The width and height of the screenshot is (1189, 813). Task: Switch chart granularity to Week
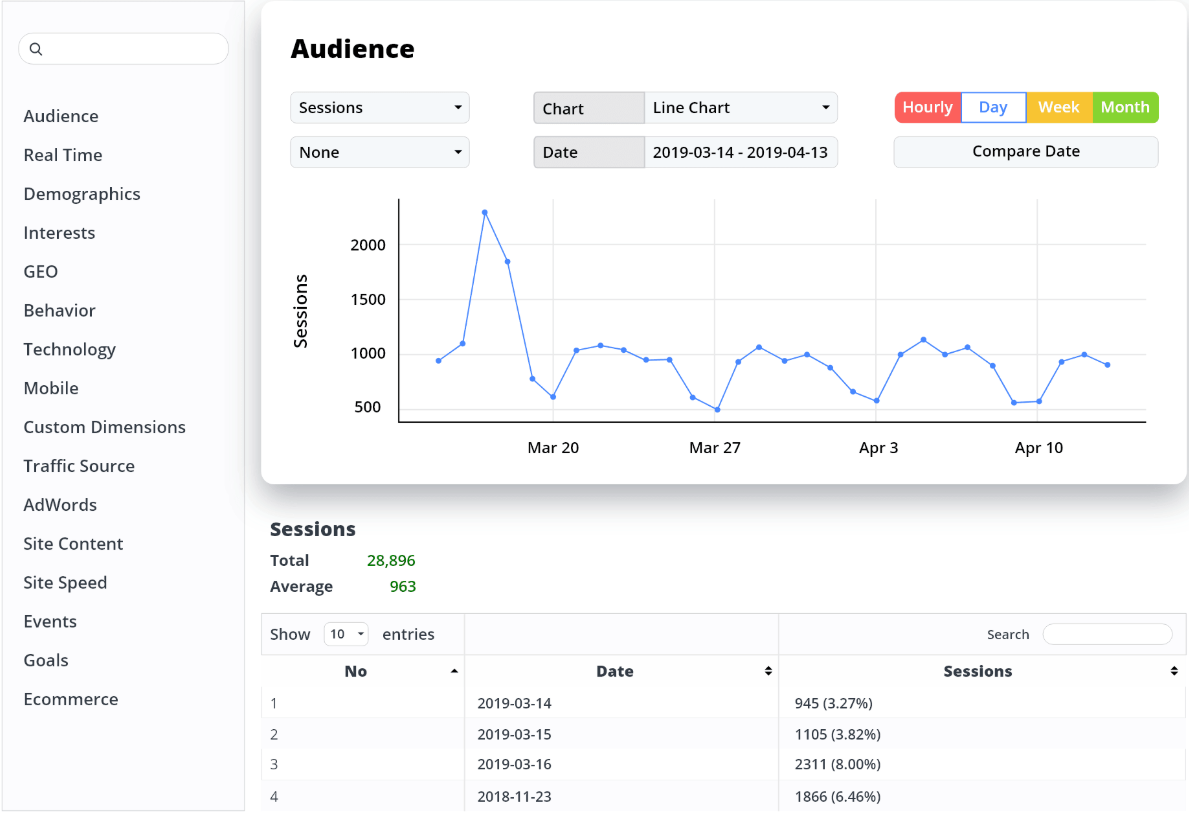[x=1059, y=108]
